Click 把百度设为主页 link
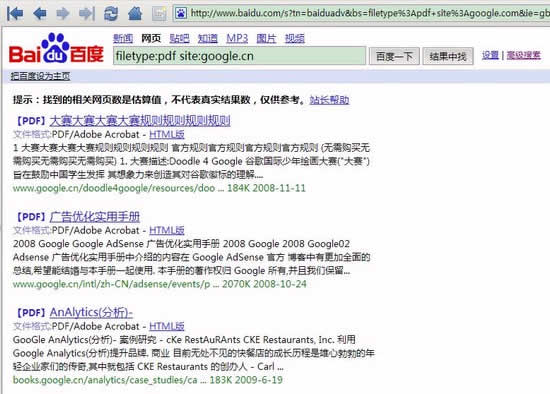 (40, 76)
